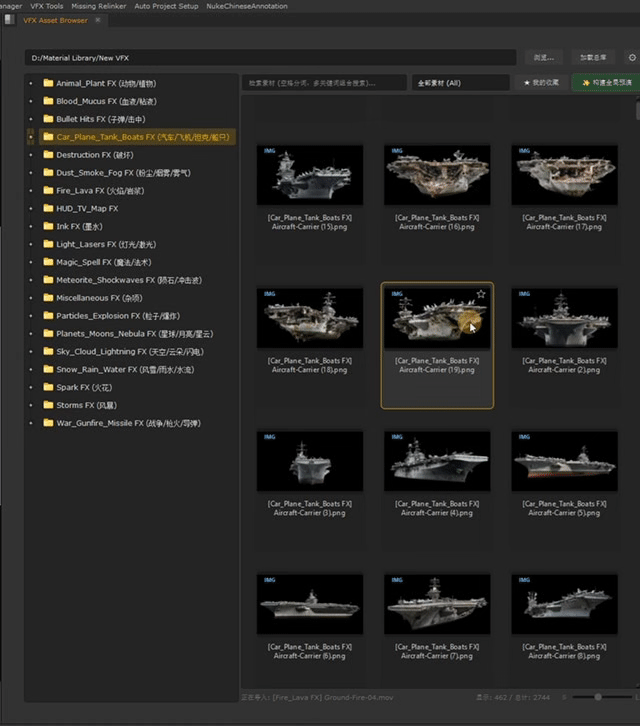Screen dimensions: 640x726
Task: Click the Animal_Plant FX folder icon
Action: tap(48, 83)
